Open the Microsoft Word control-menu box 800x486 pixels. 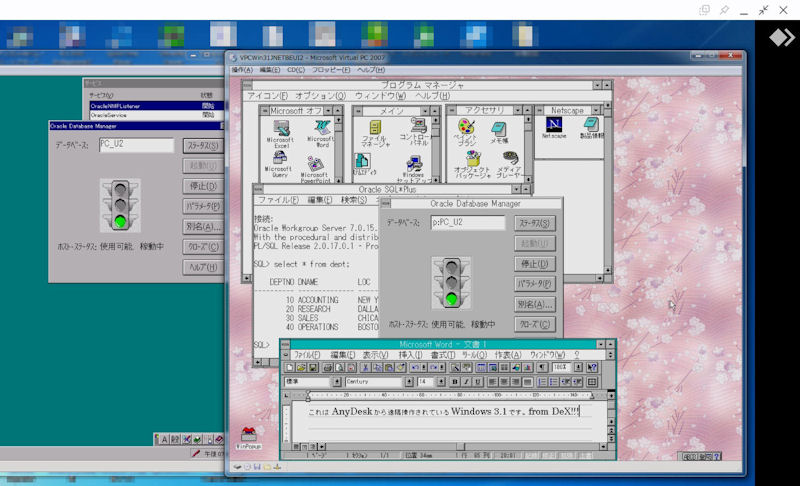(286, 344)
